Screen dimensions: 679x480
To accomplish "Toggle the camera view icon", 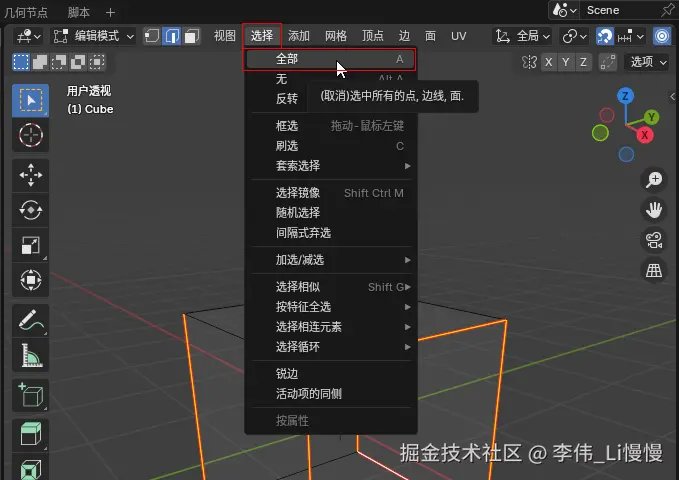I will (654, 240).
